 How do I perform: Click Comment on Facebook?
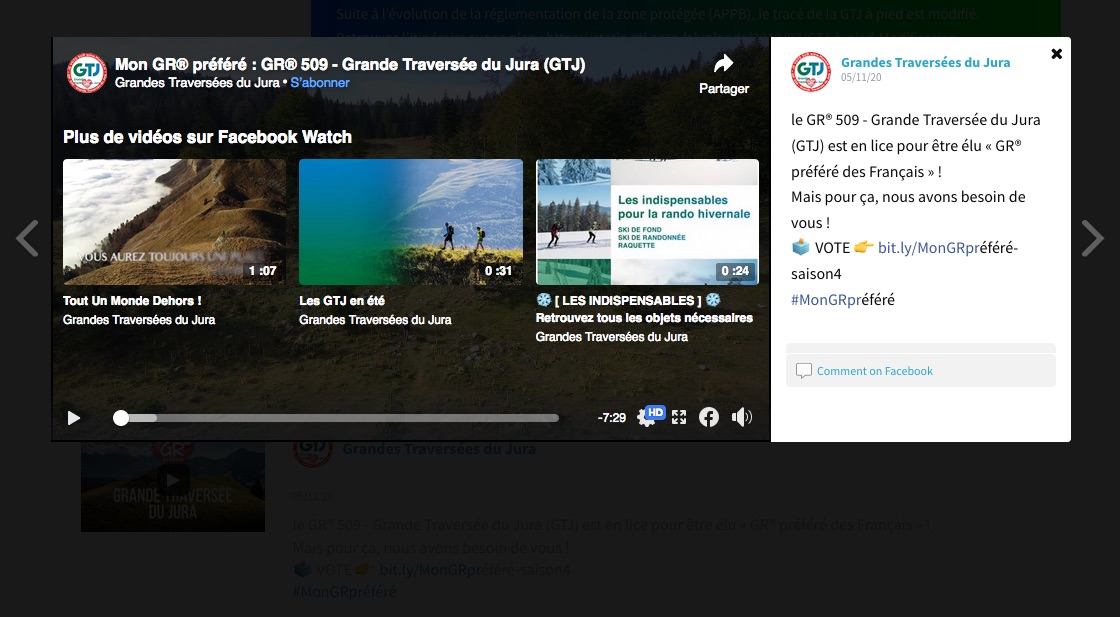[874, 371]
